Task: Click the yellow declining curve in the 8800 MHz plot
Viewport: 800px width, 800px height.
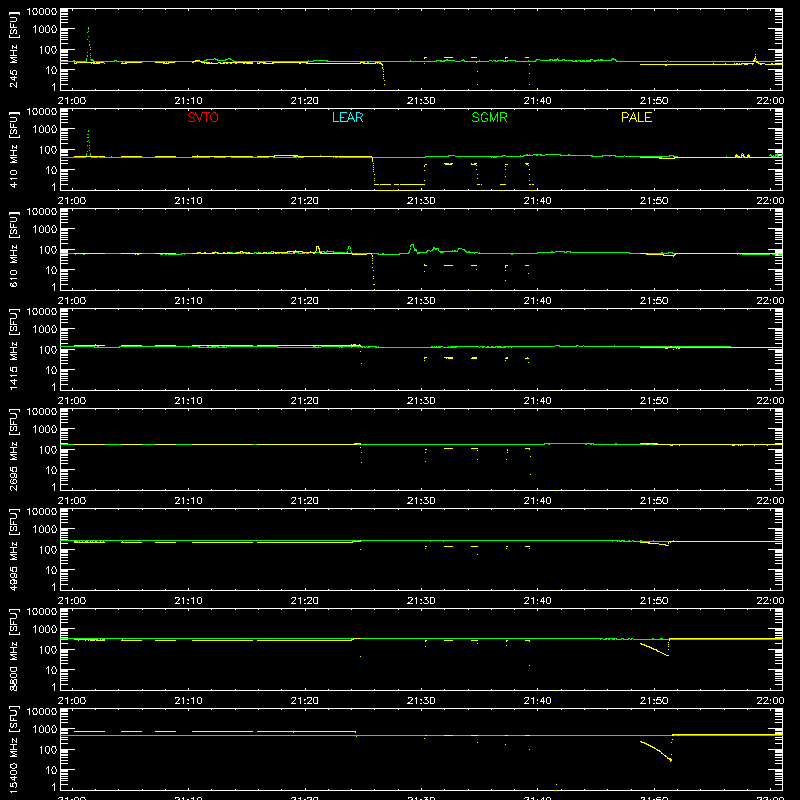Action: tap(654, 649)
